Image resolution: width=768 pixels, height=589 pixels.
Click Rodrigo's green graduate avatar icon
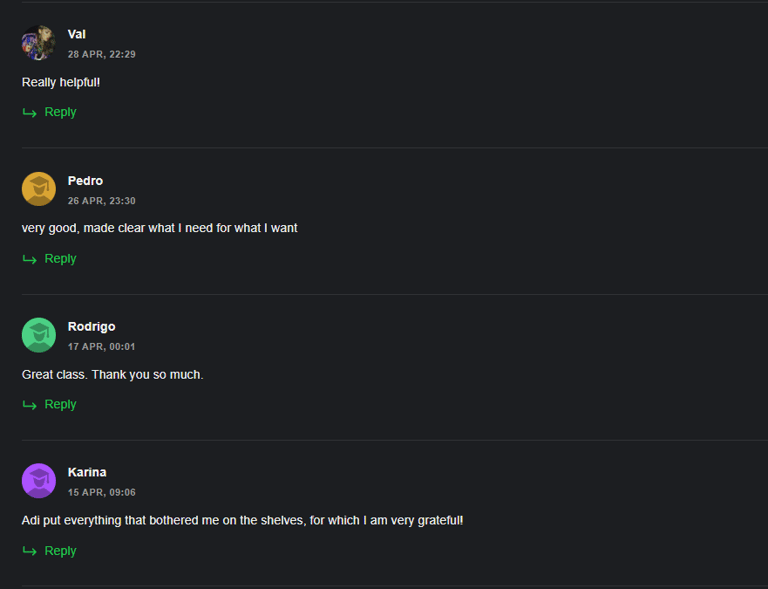[39, 335]
